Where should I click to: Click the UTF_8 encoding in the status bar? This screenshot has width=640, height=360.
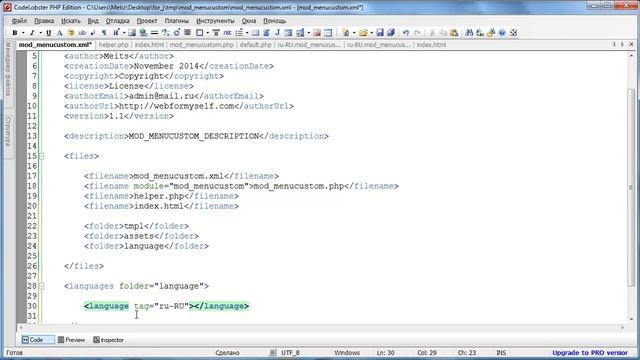coord(290,353)
